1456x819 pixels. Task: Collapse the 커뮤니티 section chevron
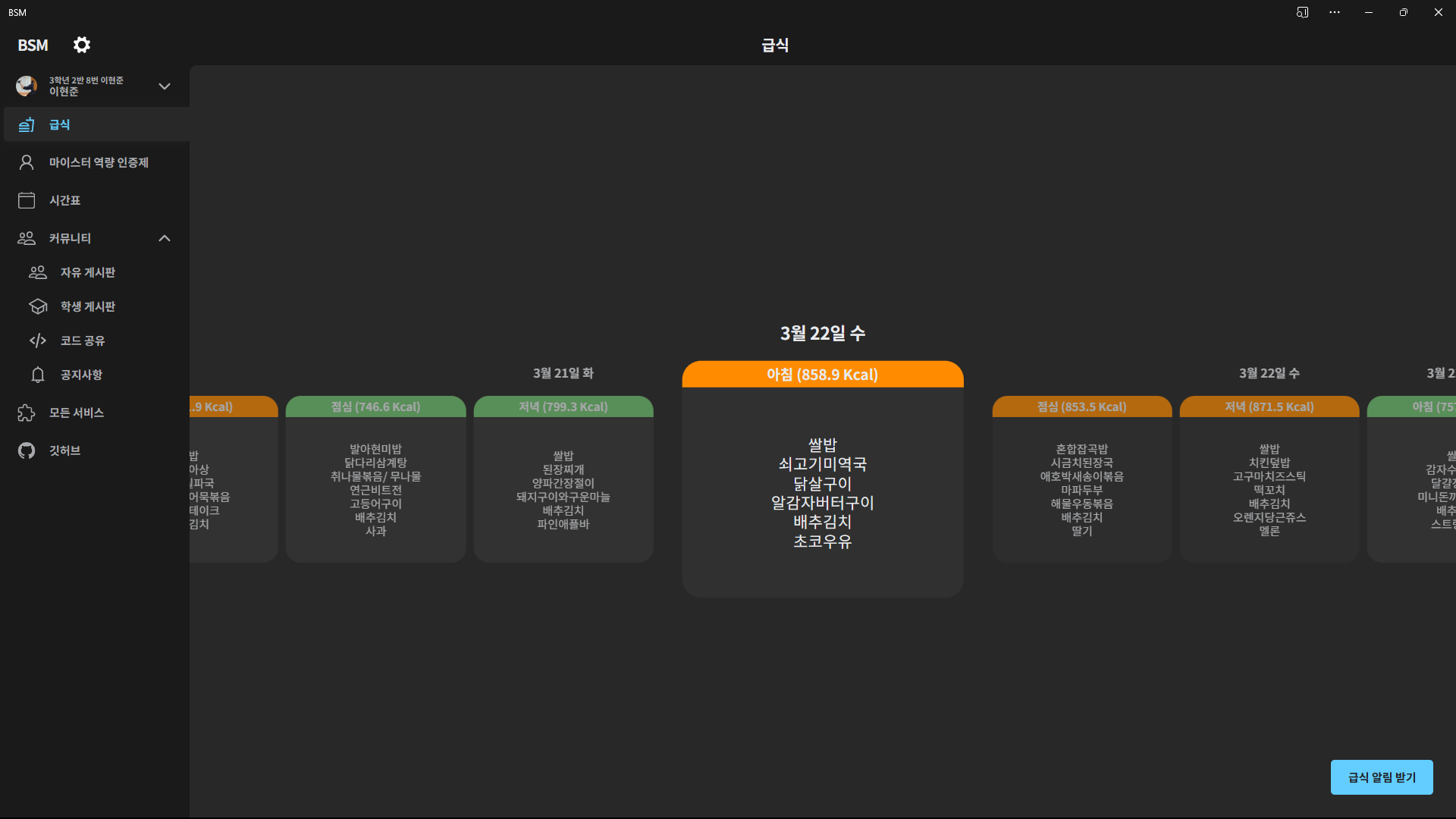(165, 238)
